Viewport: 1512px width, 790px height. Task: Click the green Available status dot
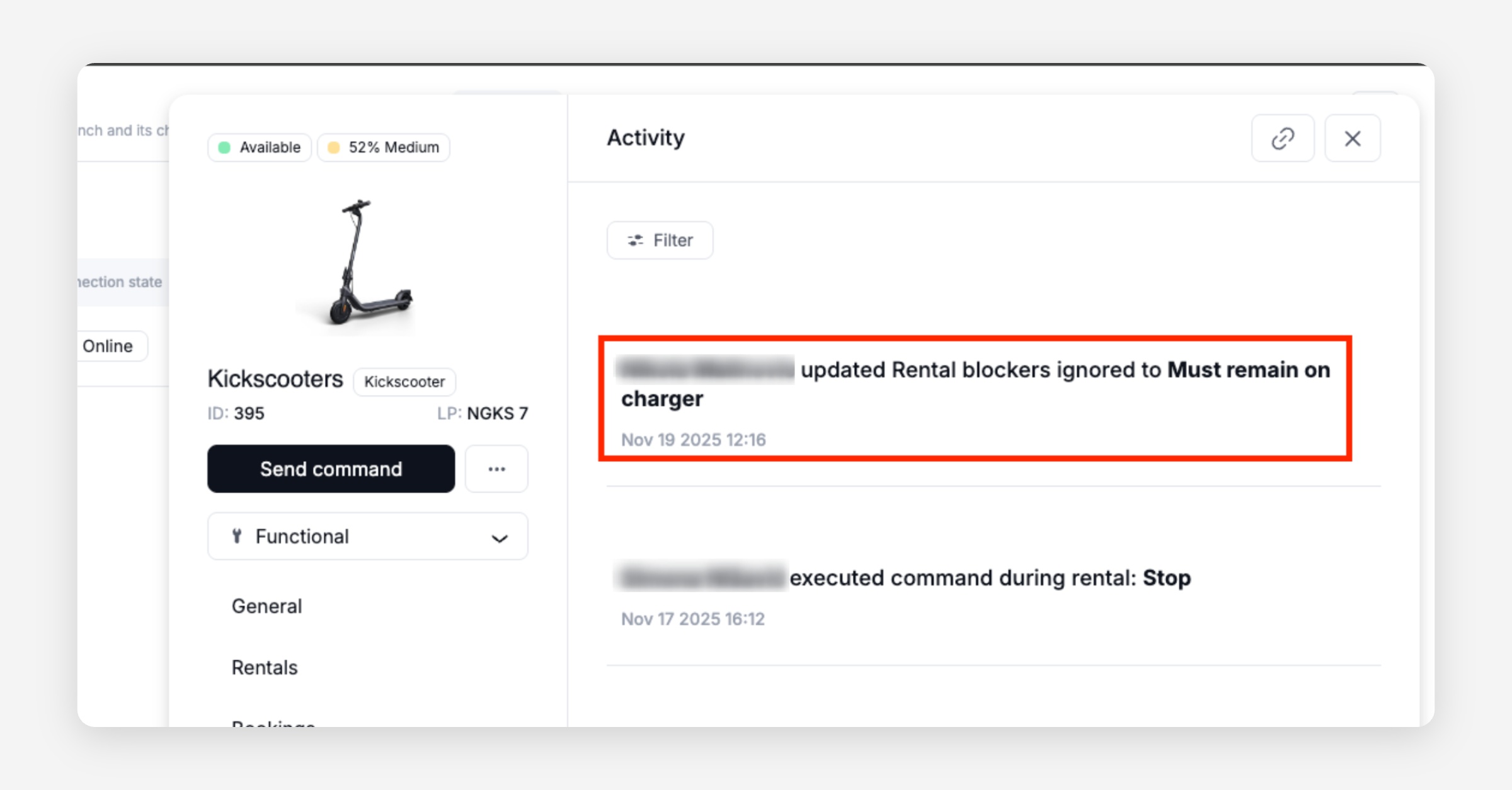click(224, 147)
